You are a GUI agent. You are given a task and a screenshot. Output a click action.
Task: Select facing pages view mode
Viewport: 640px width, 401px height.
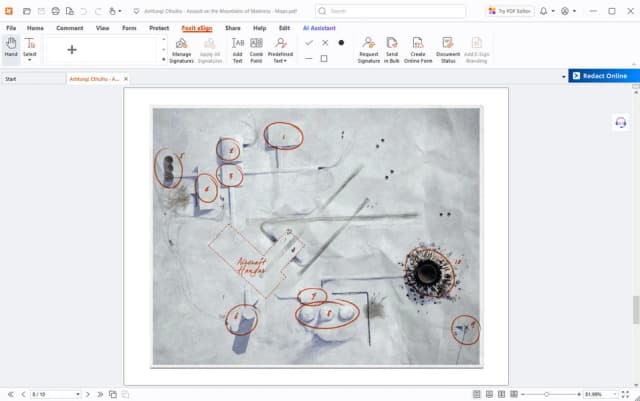tap(501, 394)
